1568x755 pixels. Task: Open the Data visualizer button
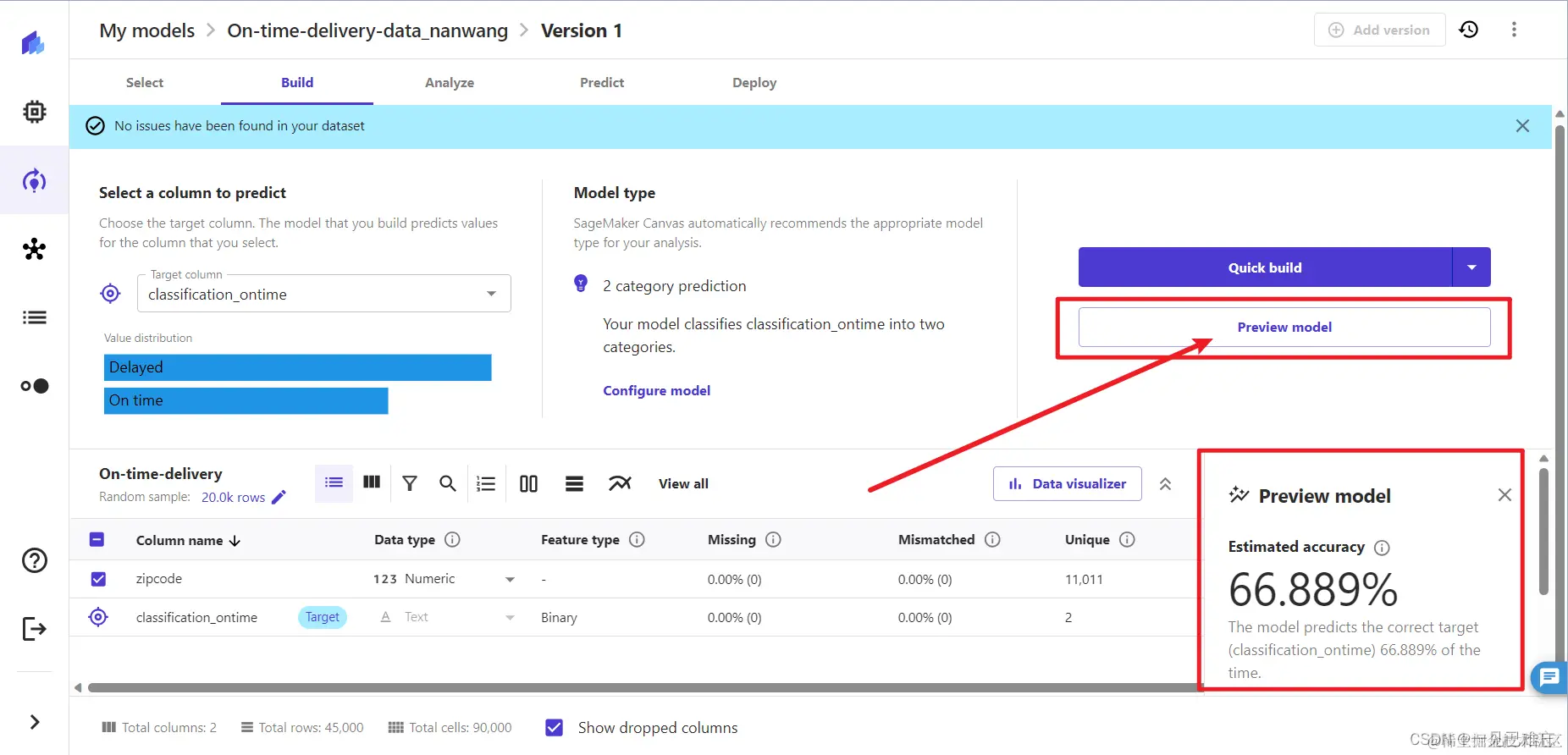click(x=1068, y=484)
